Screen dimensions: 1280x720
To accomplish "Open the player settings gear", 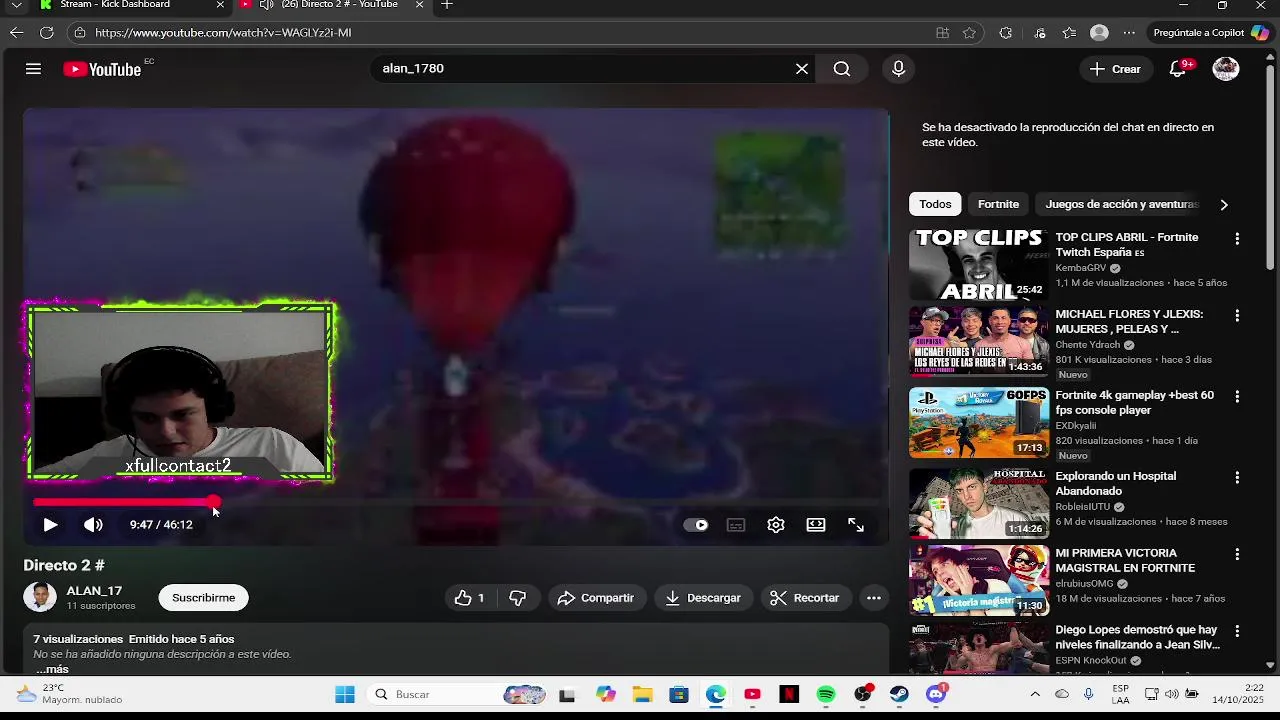I will [776, 525].
